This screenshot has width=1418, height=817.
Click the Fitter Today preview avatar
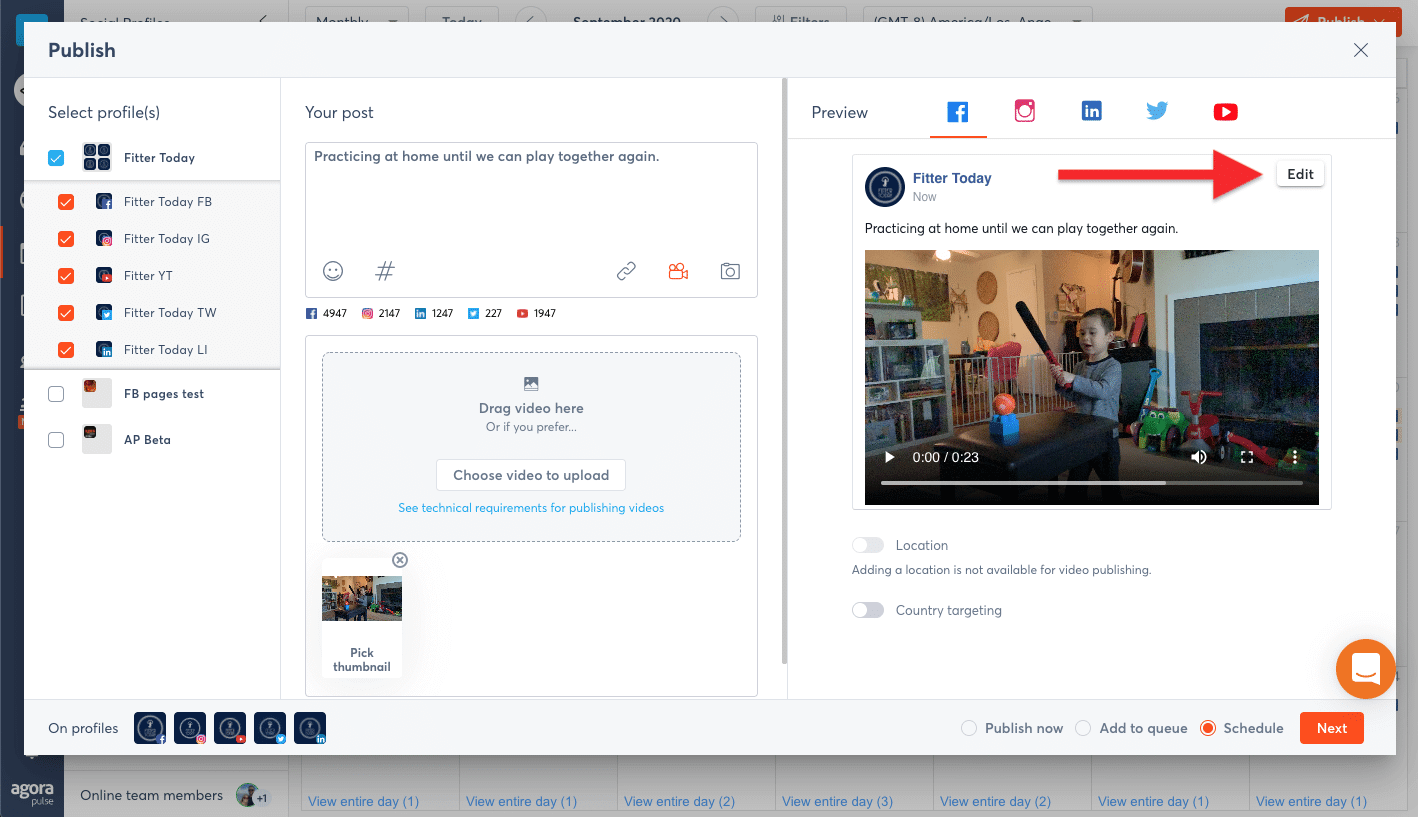[x=885, y=186]
